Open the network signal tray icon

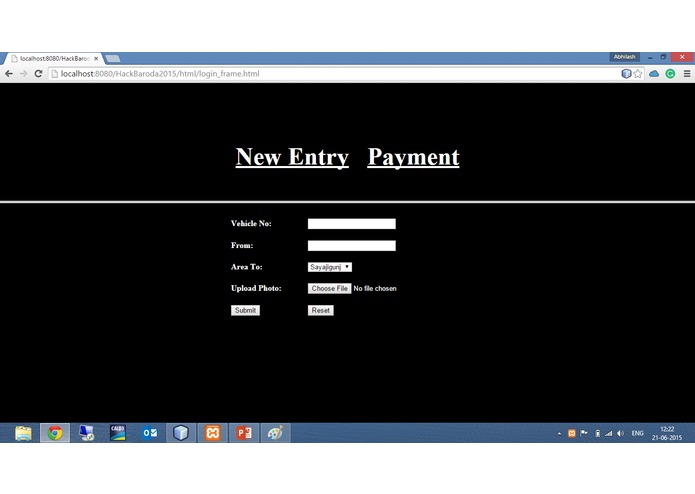tap(609, 433)
